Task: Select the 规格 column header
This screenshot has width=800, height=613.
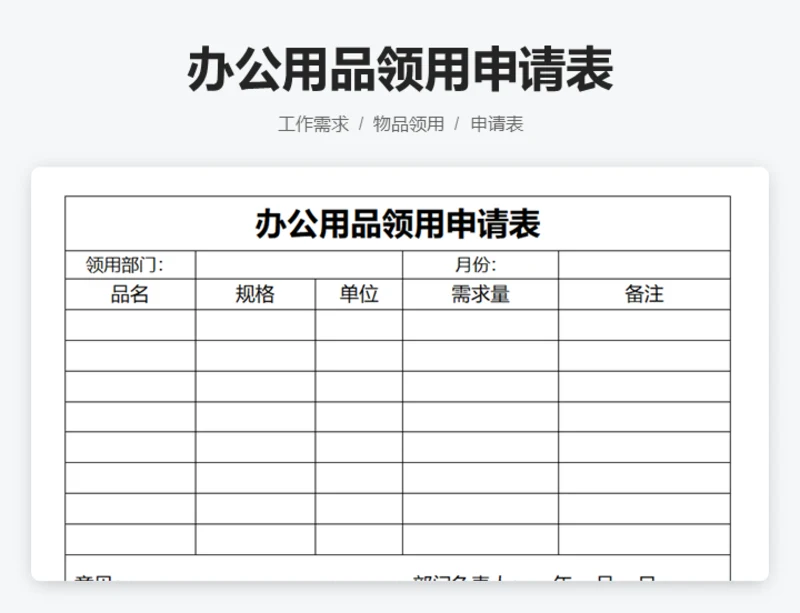Action: [255, 295]
